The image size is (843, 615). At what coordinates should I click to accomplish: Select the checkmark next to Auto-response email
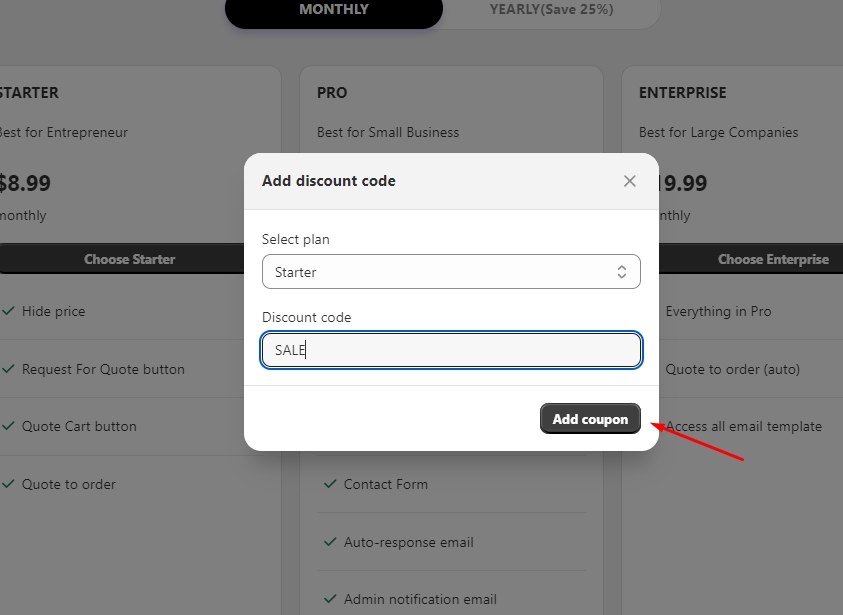coord(330,542)
